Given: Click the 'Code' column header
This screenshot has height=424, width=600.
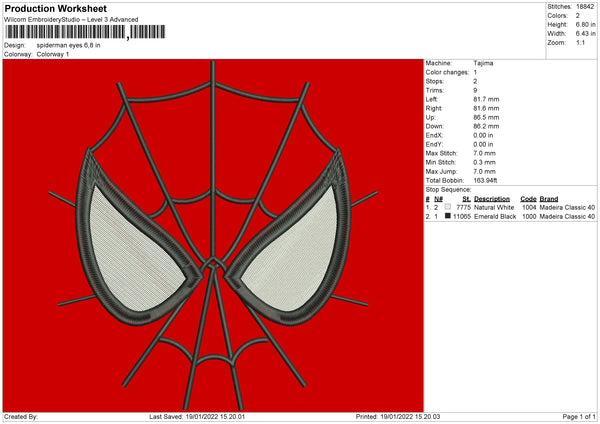Looking at the screenshot, I should 528,199.
